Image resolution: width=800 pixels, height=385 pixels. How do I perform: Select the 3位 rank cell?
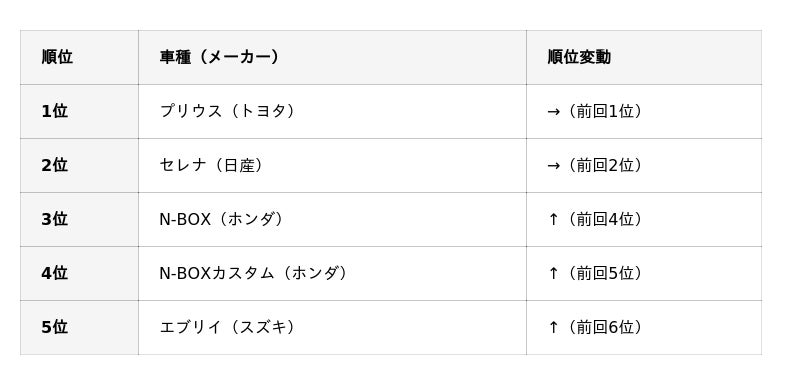tap(79, 219)
